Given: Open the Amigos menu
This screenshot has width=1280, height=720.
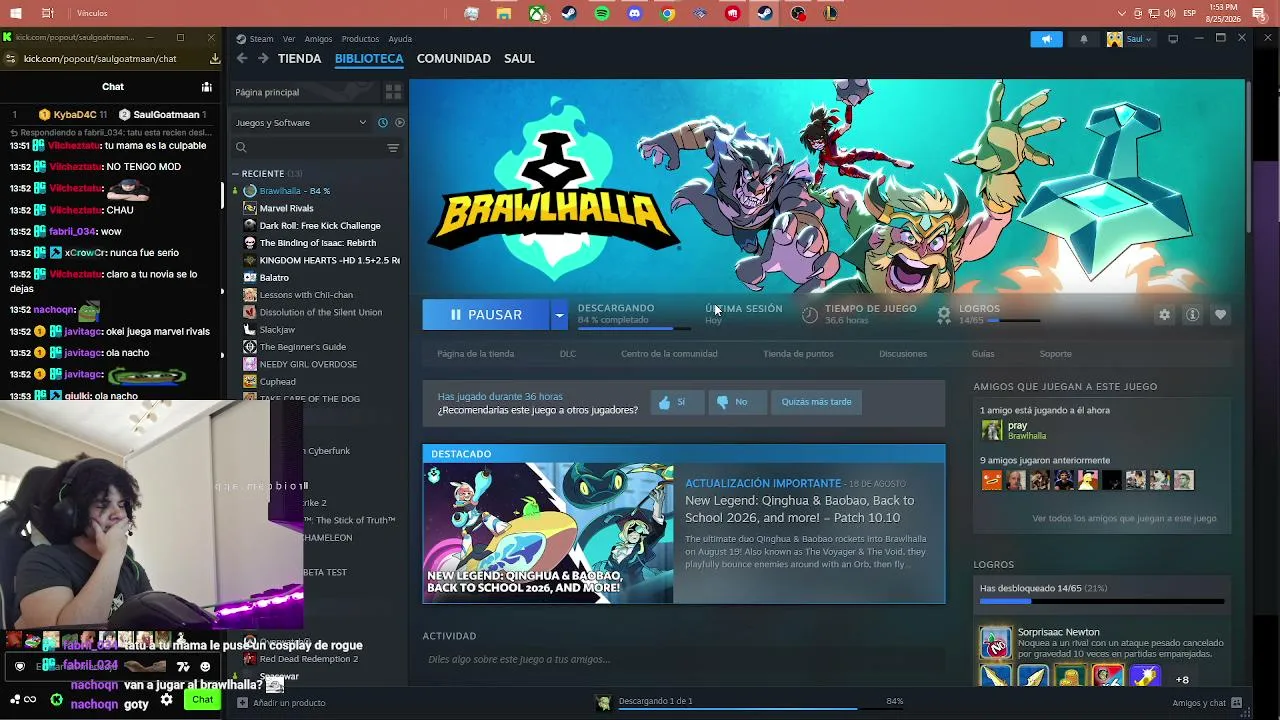Looking at the screenshot, I should point(318,39).
